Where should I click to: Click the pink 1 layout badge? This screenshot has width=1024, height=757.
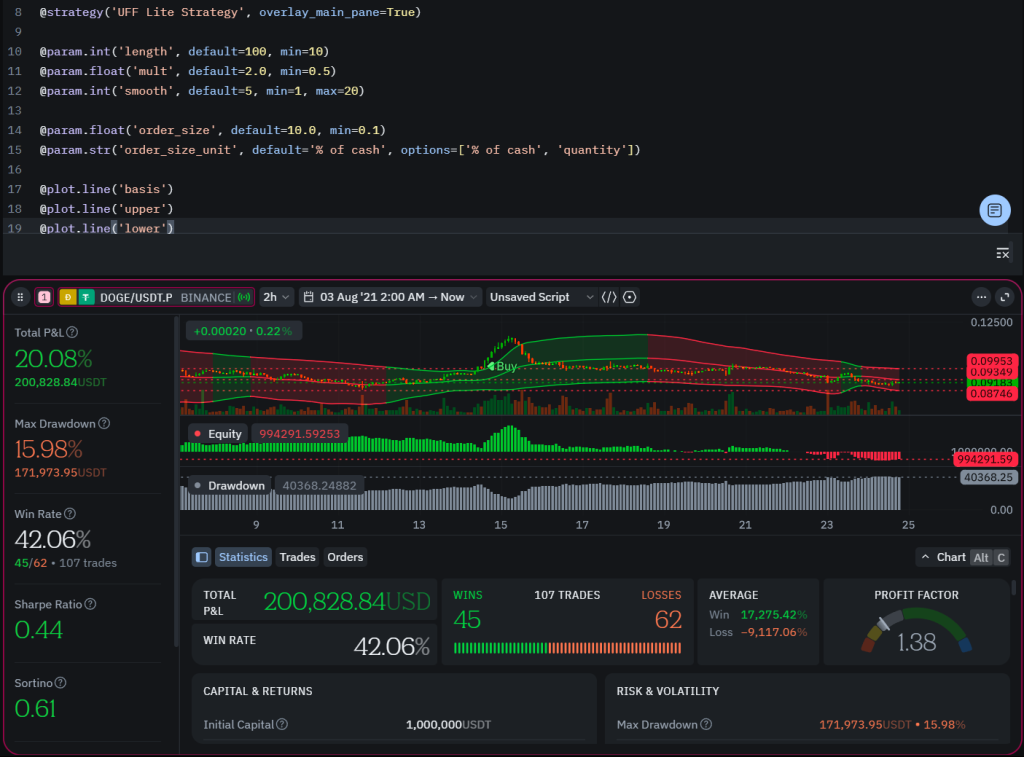[42, 297]
